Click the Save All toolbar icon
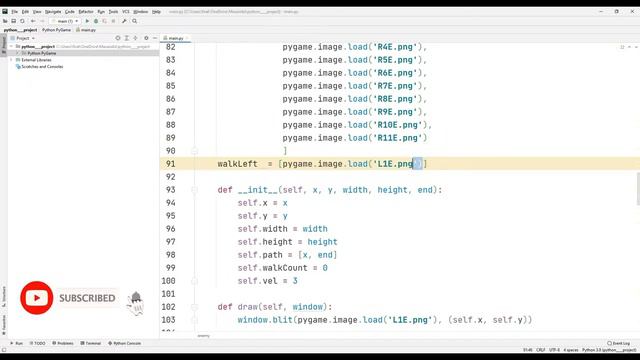The image size is (640, 360). click(x=13, y=21)
